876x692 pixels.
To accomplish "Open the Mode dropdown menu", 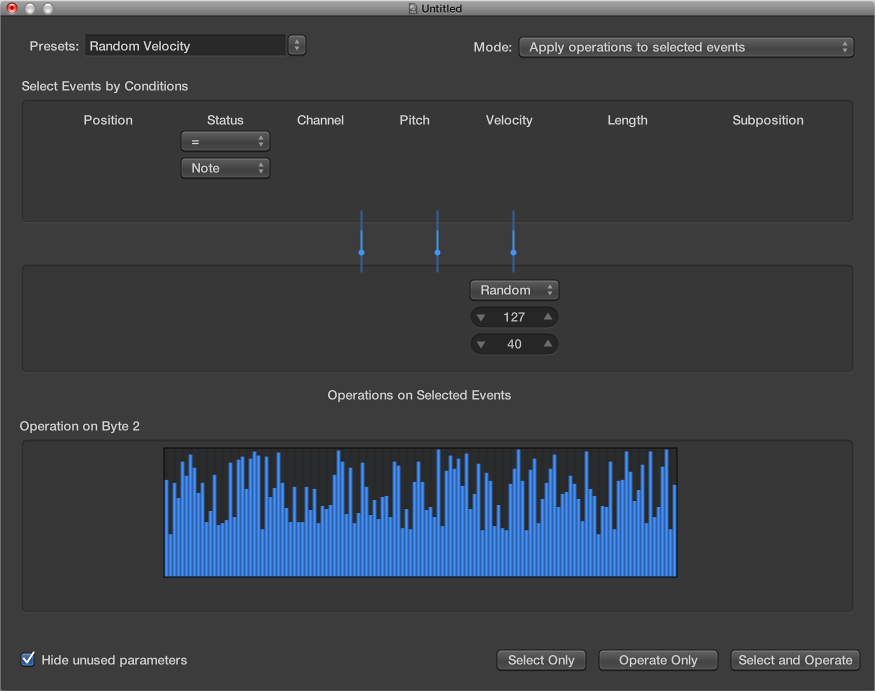I will pos(686,47).
